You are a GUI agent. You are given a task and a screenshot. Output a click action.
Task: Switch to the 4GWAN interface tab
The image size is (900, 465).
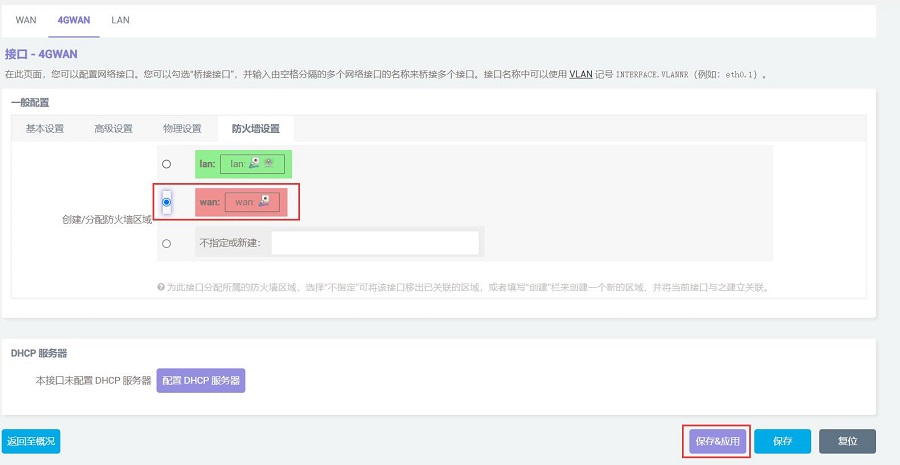pos(74,20)
